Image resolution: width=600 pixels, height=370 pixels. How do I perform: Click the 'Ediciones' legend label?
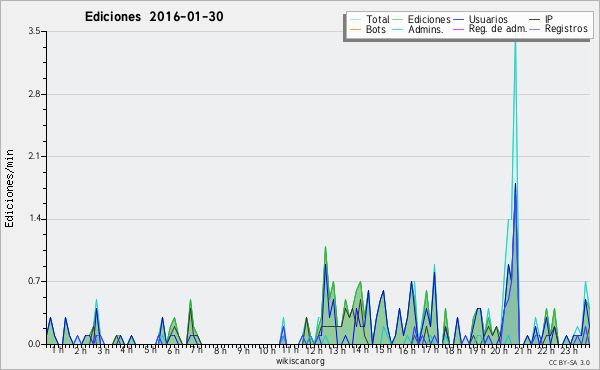(429, 19)
